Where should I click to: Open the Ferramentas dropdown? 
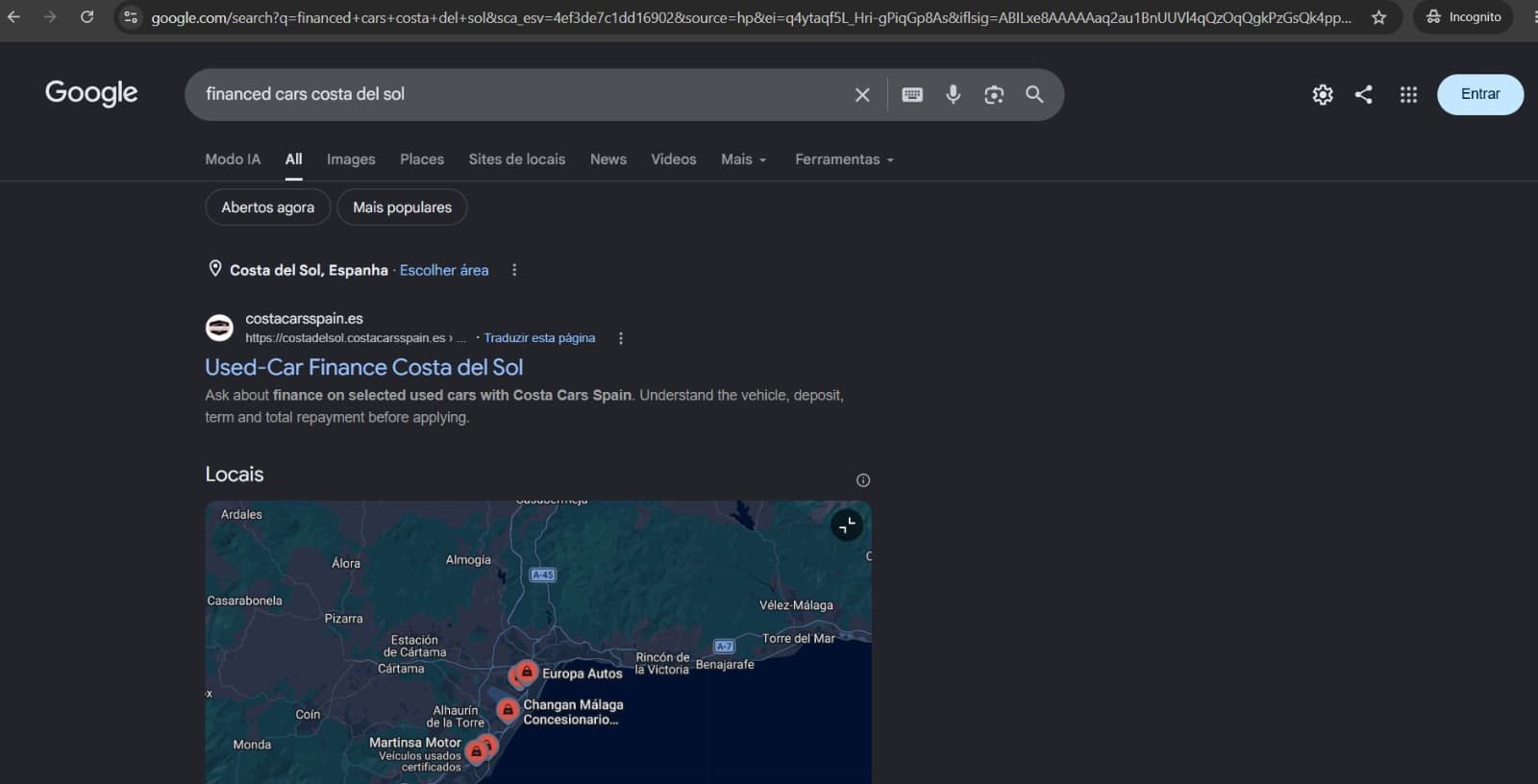point(844,159)
